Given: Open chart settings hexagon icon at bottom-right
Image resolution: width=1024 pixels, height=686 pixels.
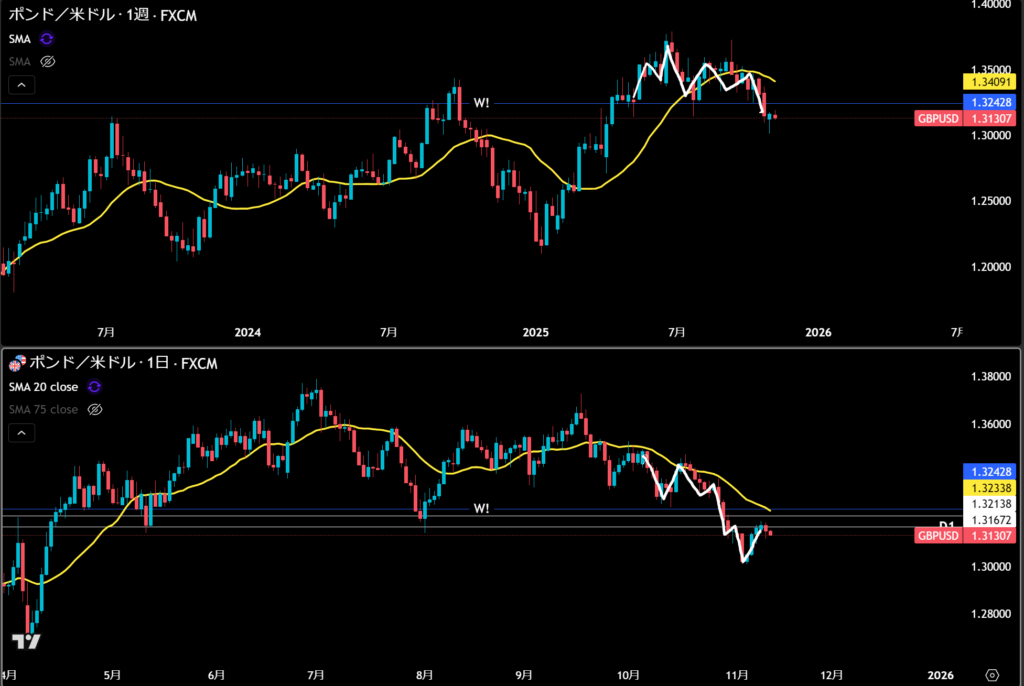Looking at the screenshot, I should 991,674.
